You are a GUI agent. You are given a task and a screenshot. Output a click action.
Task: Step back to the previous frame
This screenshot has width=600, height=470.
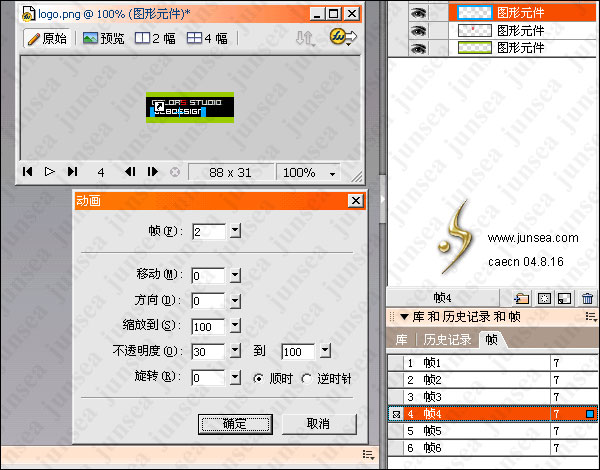coord(130,172)
